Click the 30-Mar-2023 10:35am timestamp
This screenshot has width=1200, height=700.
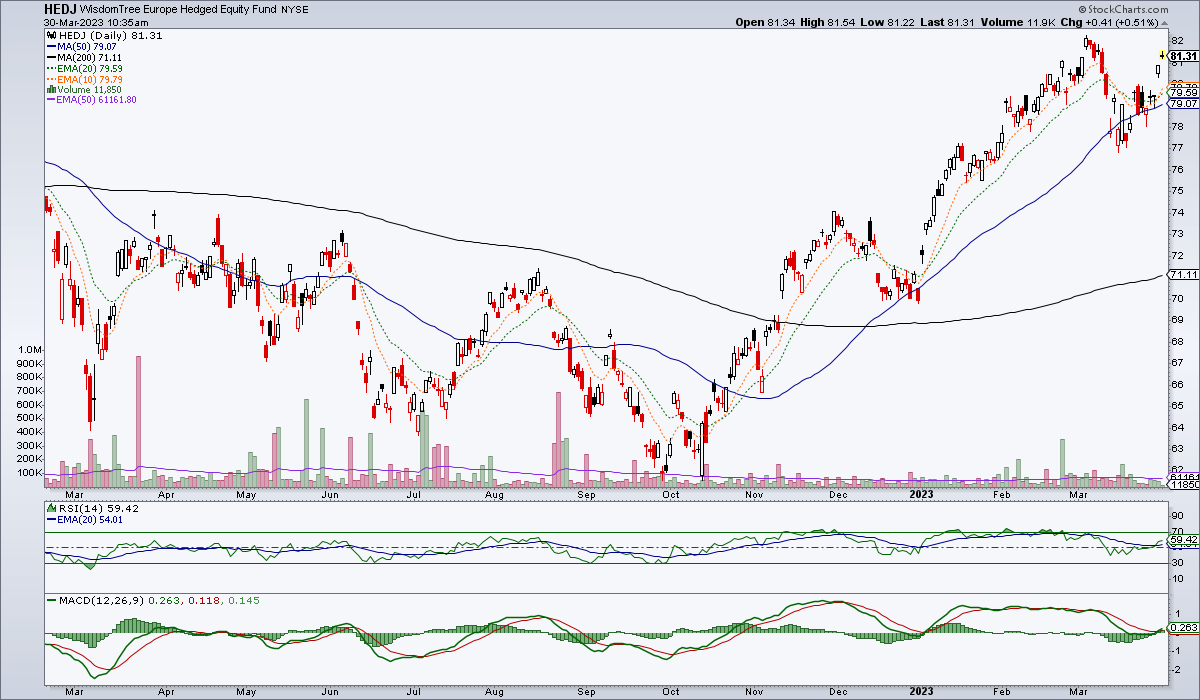pyautogui.click(x=96, y=22)
